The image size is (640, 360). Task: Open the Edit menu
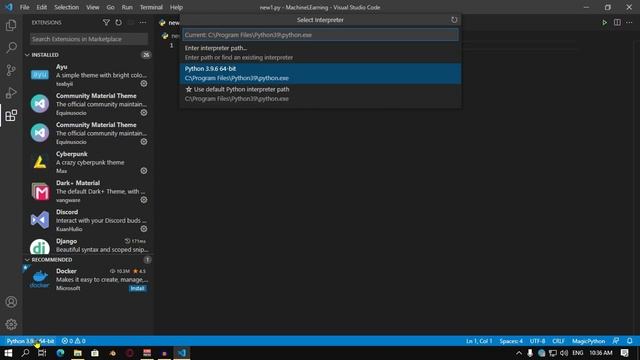click(x=42, y=7)
